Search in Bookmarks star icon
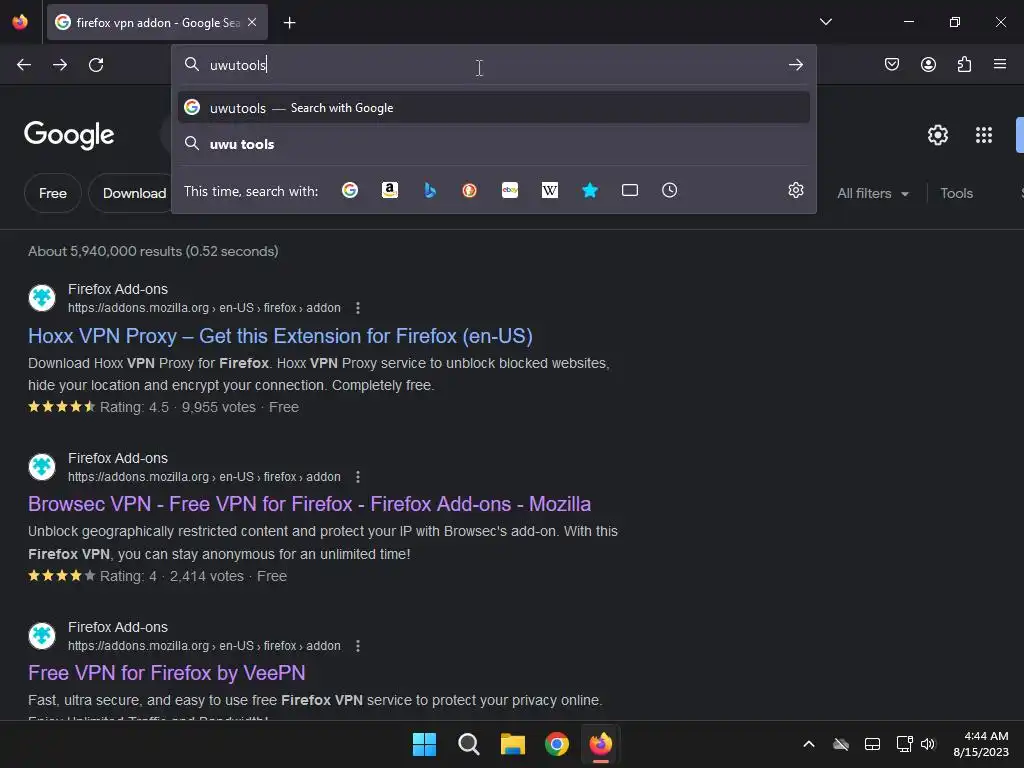 [590, 190]
